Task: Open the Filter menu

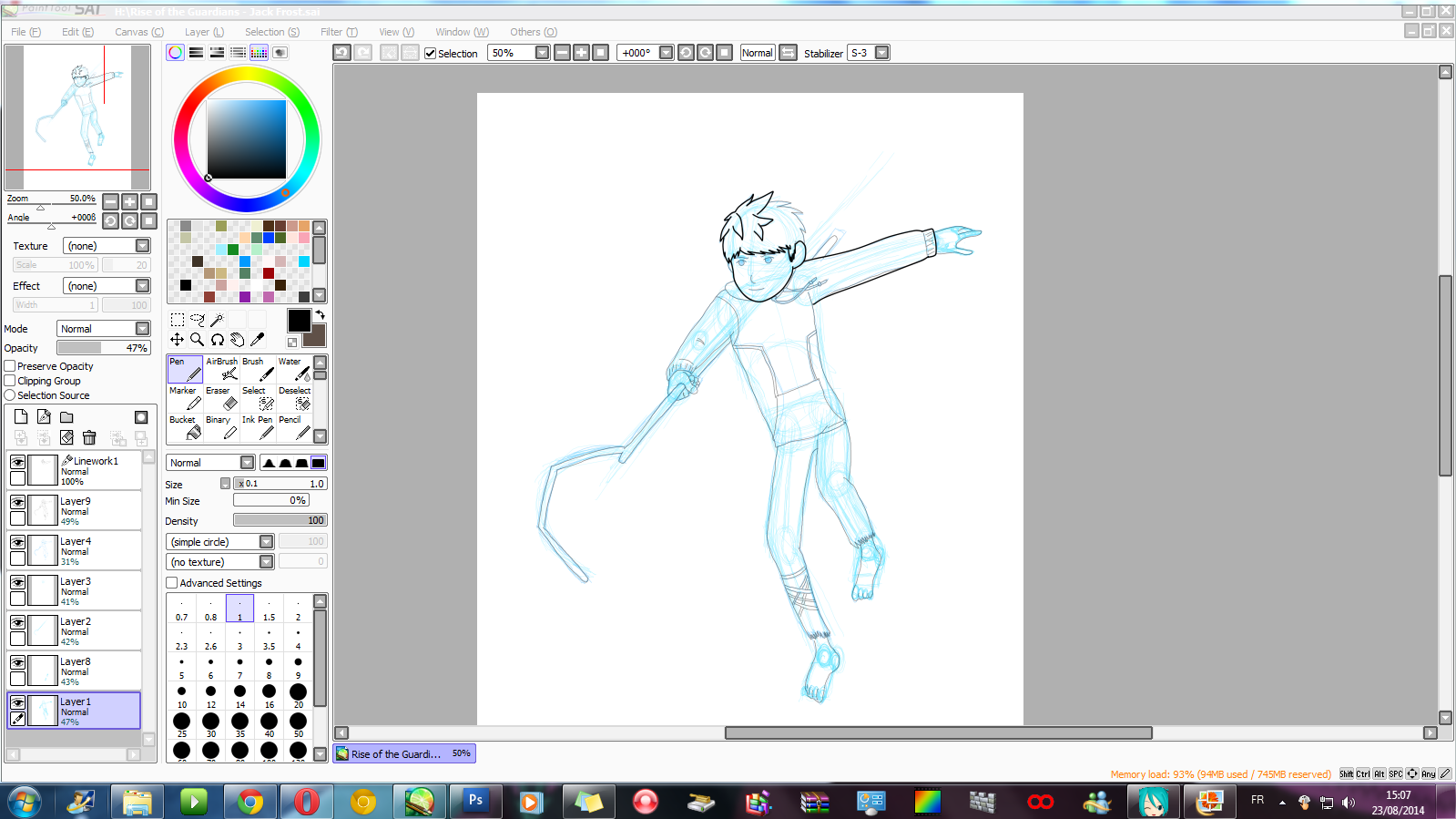Action: tap(339, 32)
